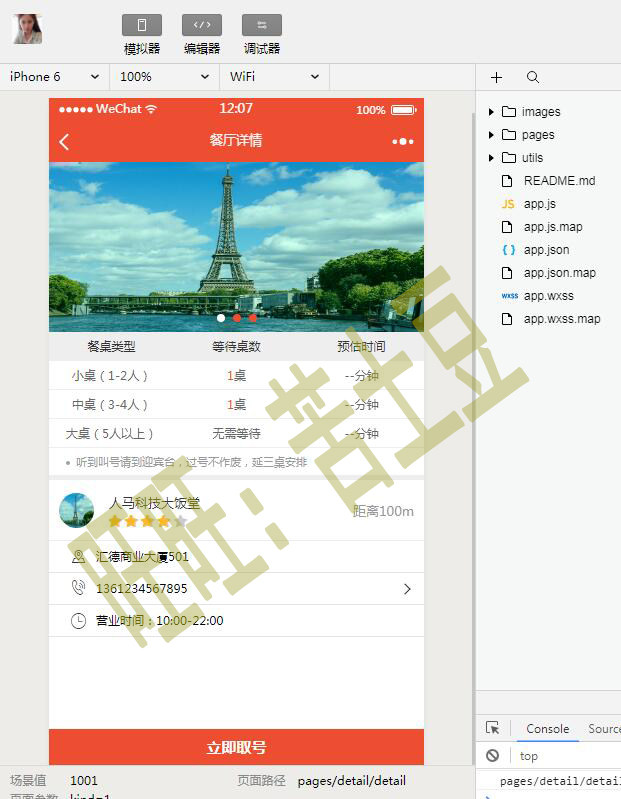
Task: Click the phone icon beside number
Action: pos(78,588)
